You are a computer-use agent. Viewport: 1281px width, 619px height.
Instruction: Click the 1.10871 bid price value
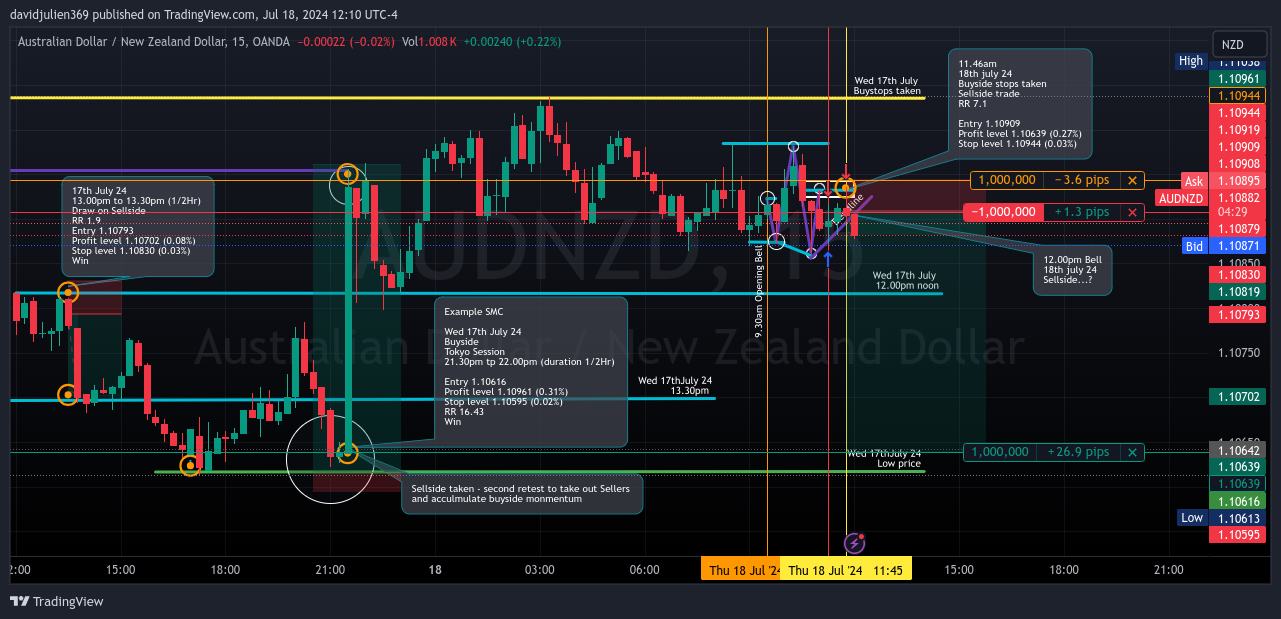(x=1239, y=245)
